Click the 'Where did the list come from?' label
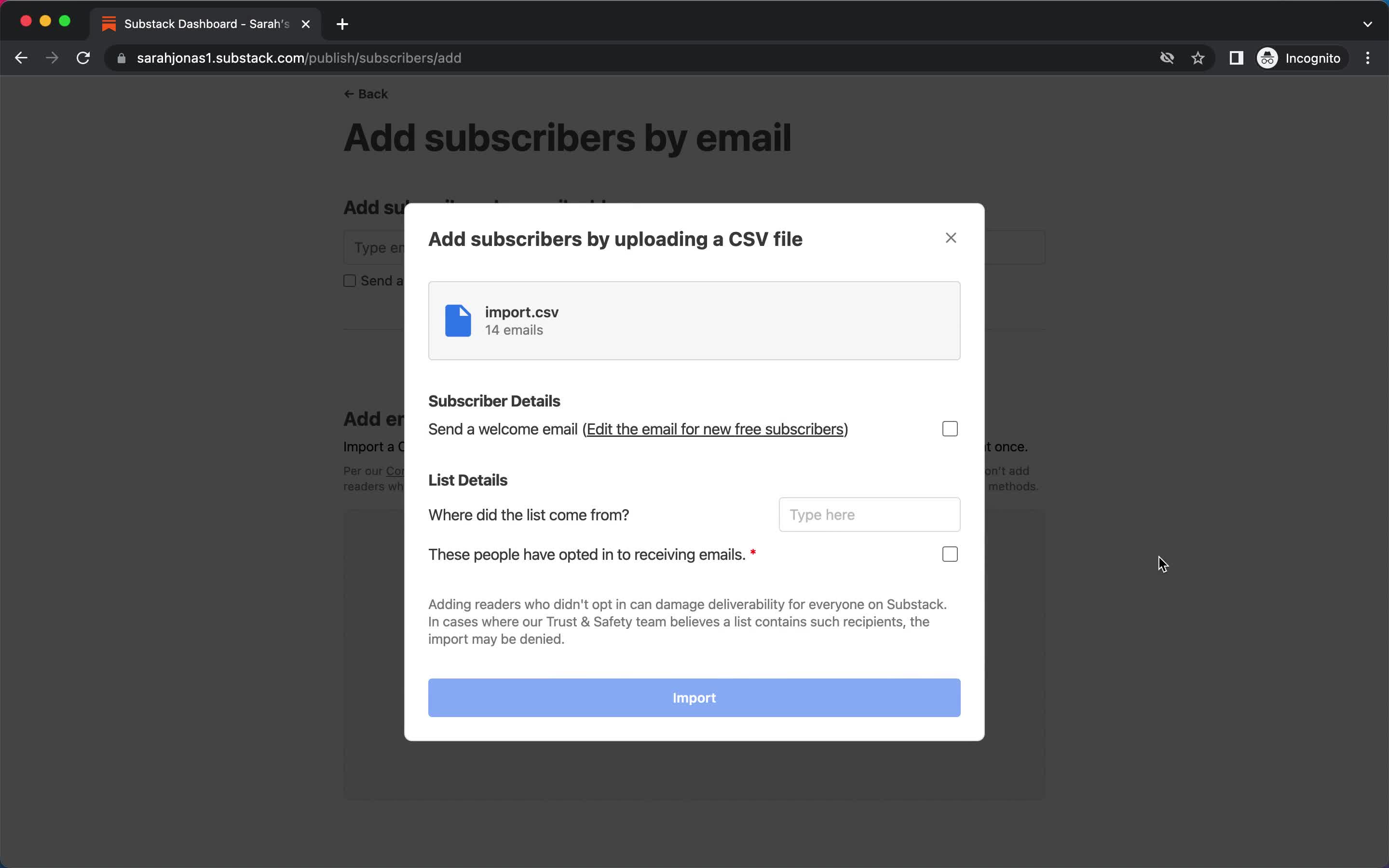The image size is (1389, 868). (x=529, y=515)
